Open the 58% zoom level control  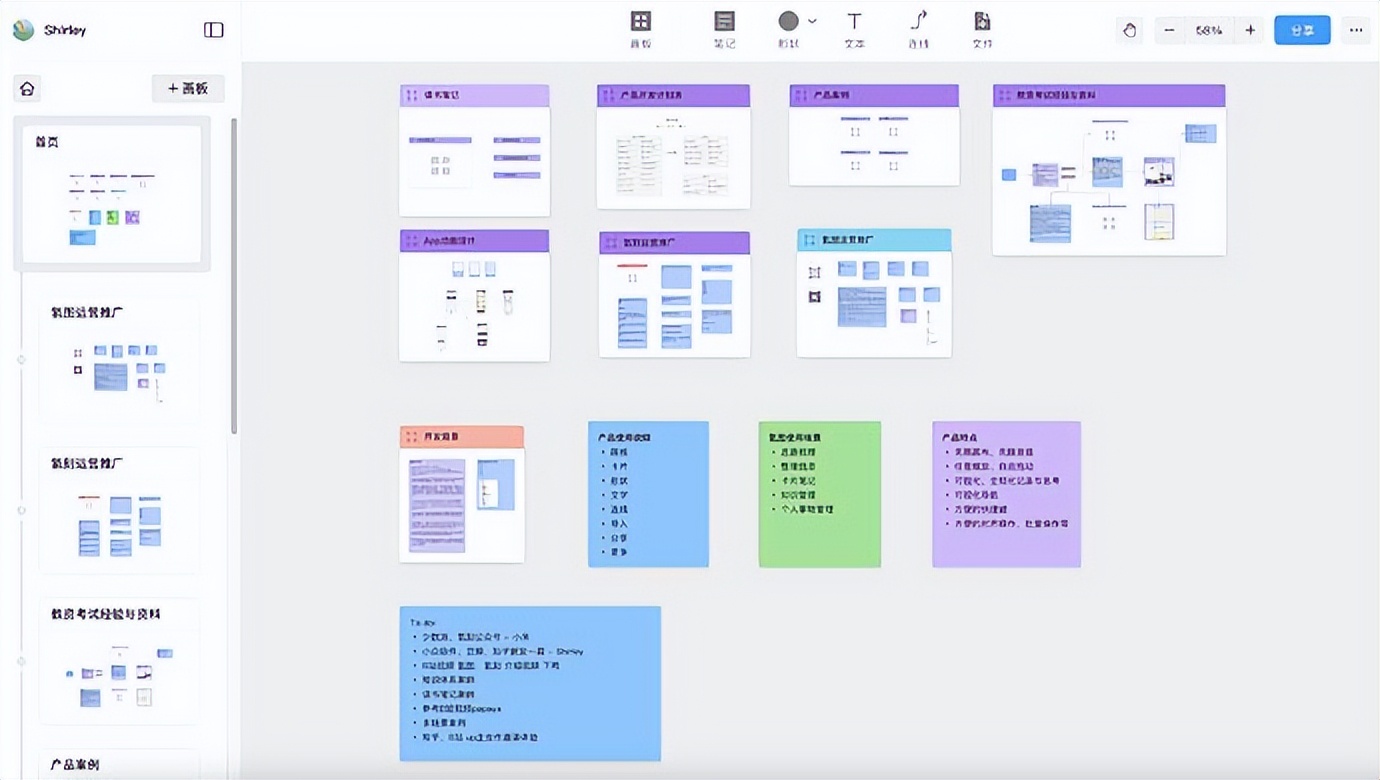point(1209,31)
